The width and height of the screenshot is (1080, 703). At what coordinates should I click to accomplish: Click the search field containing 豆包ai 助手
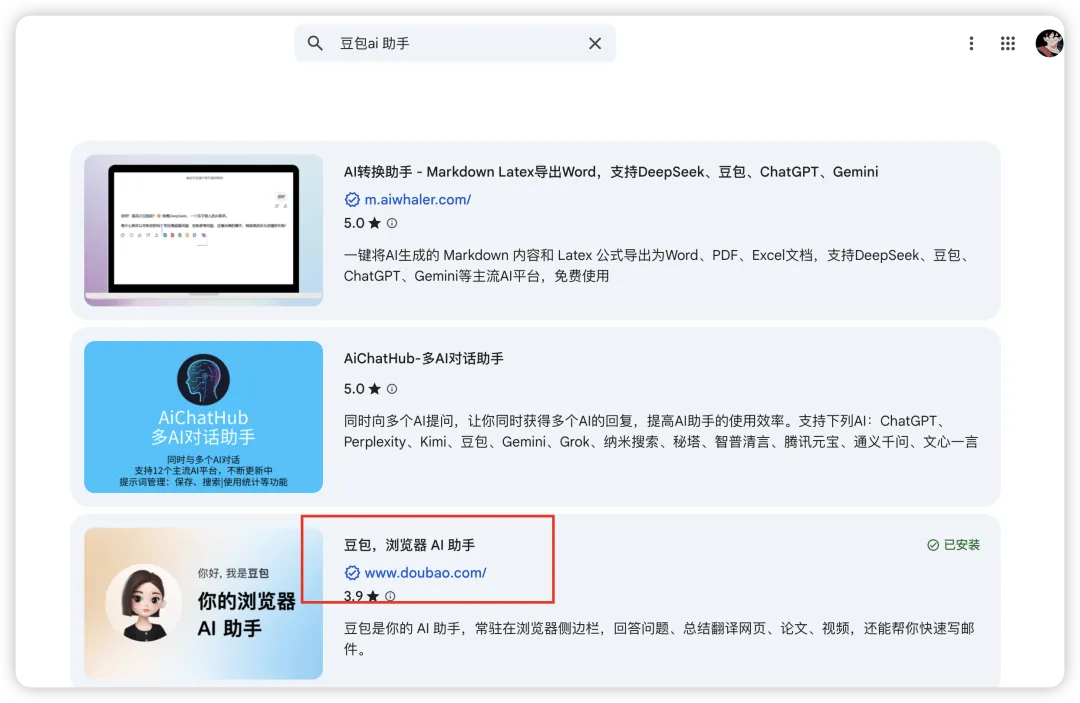(455, 43)
